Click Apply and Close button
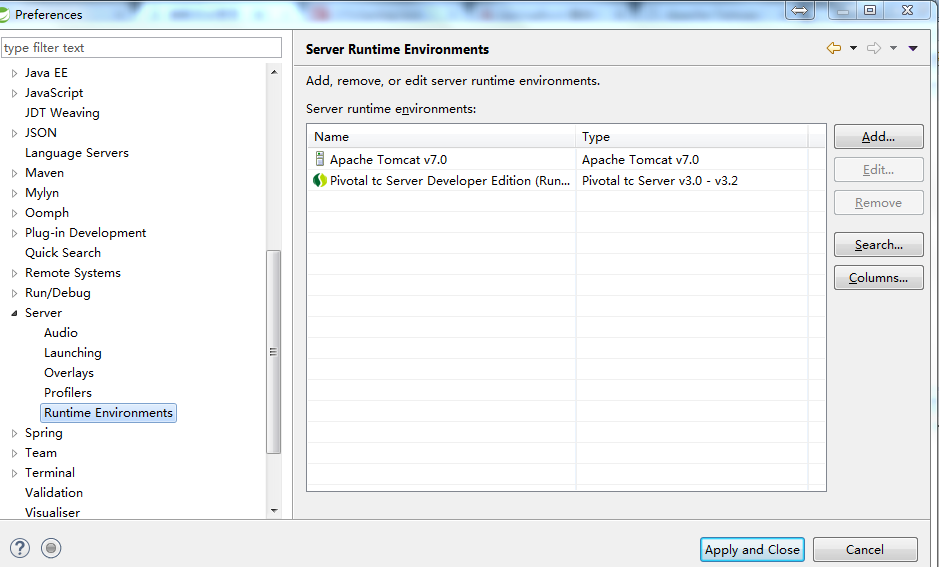939x567 pixels. [x=752, y=550]
